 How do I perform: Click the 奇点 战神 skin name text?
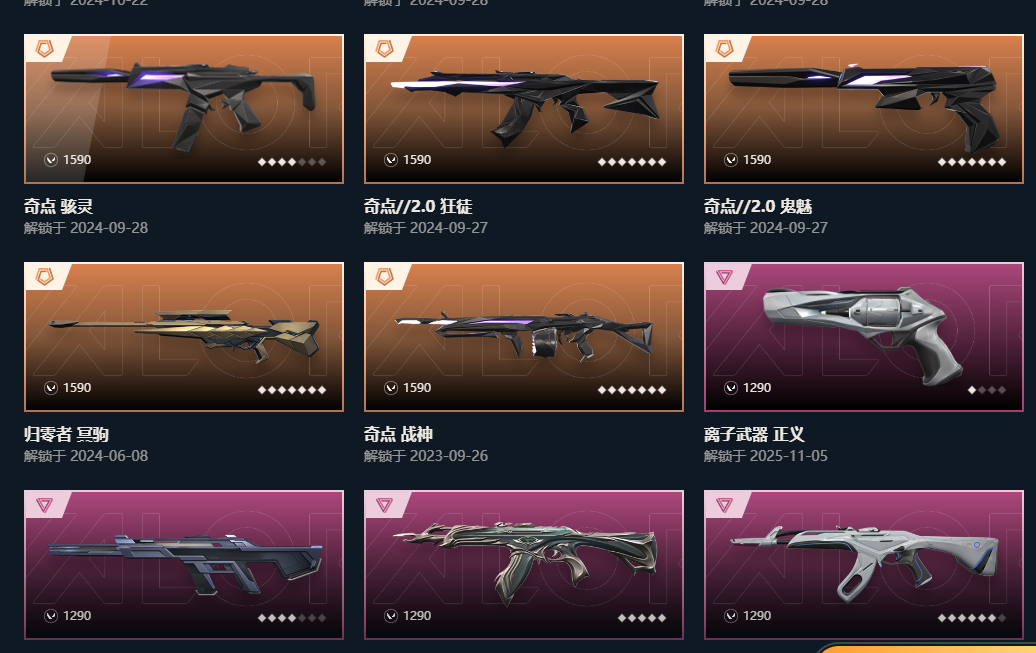(398, 434)
